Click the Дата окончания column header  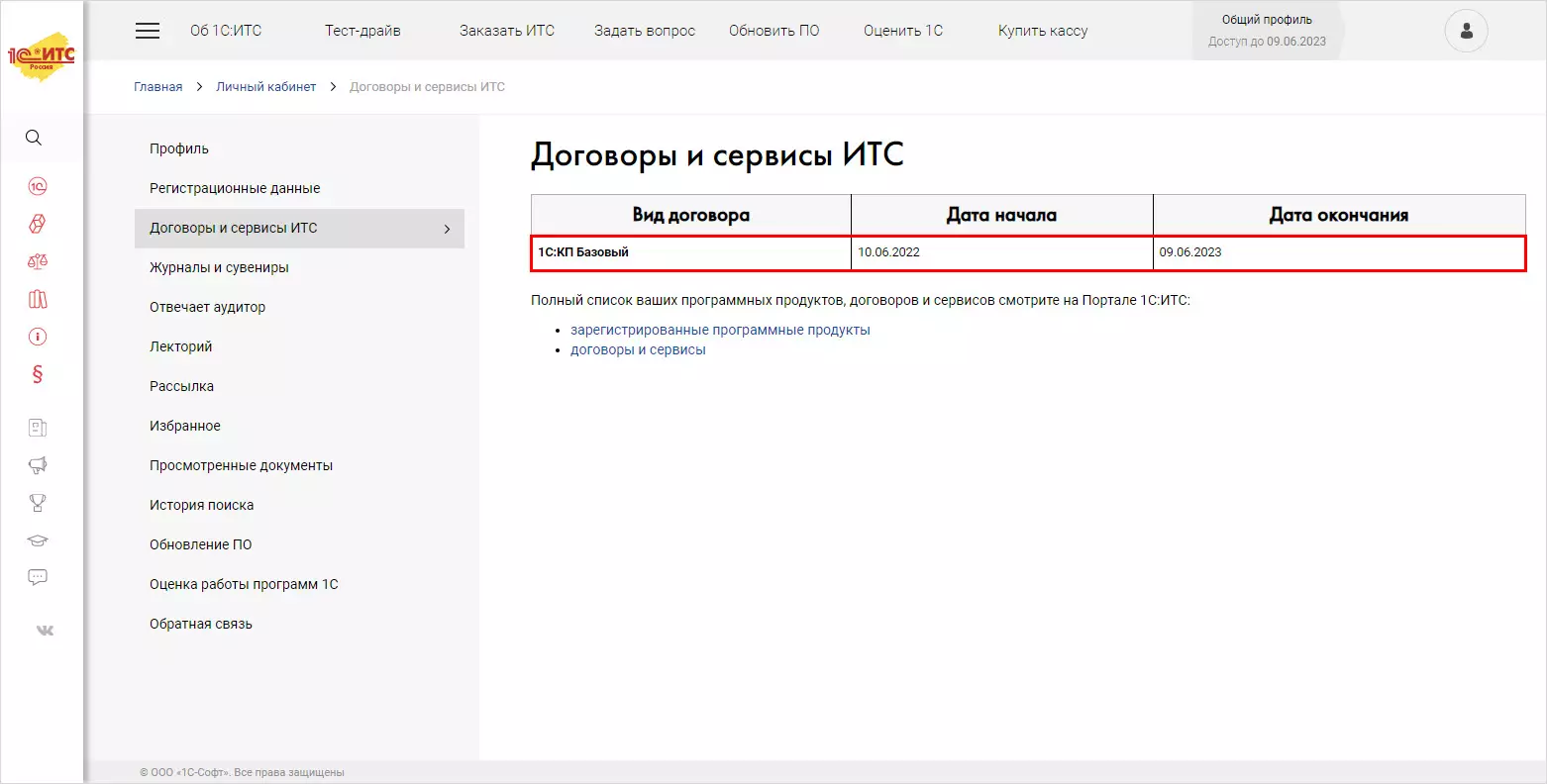1339,215
